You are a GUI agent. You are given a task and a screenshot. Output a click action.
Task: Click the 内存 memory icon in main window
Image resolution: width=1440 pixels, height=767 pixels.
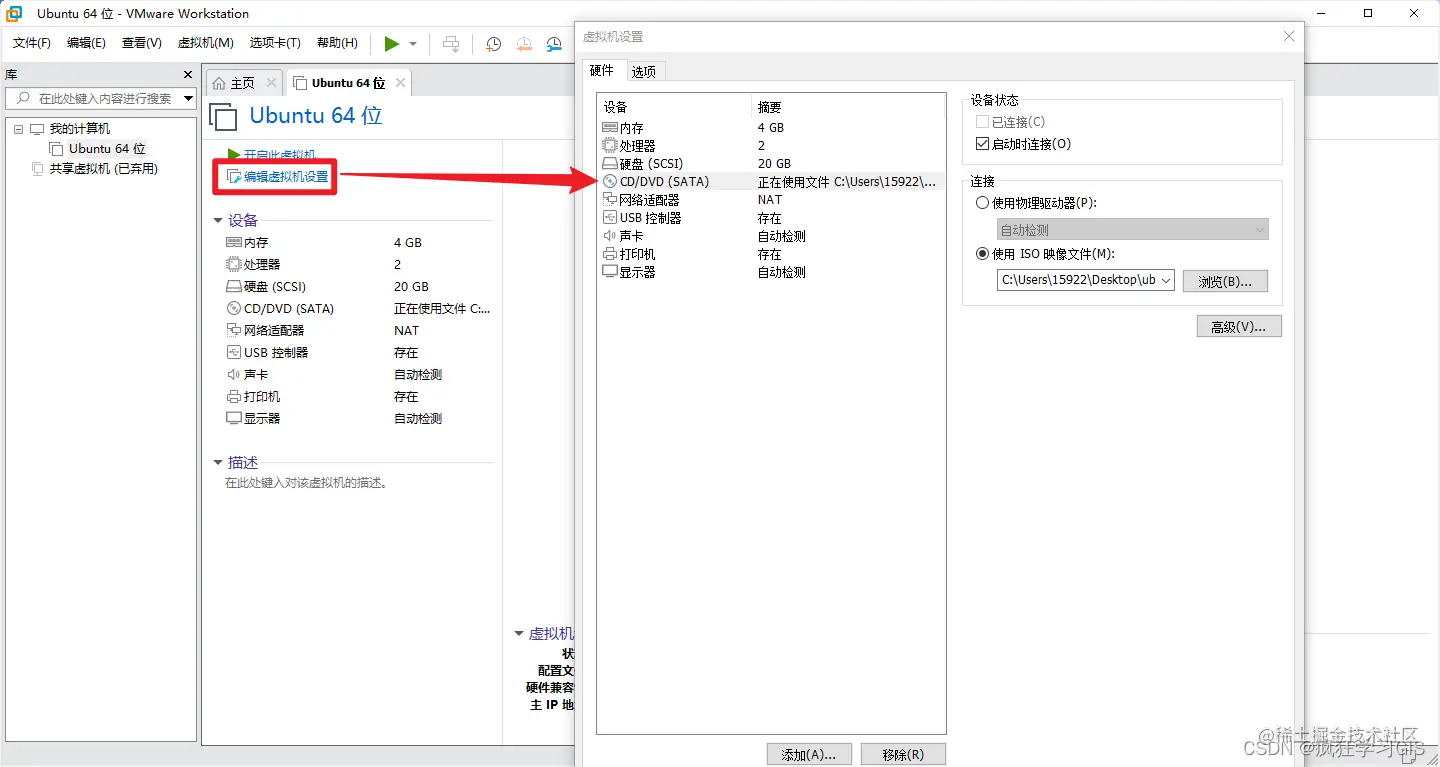233,242
